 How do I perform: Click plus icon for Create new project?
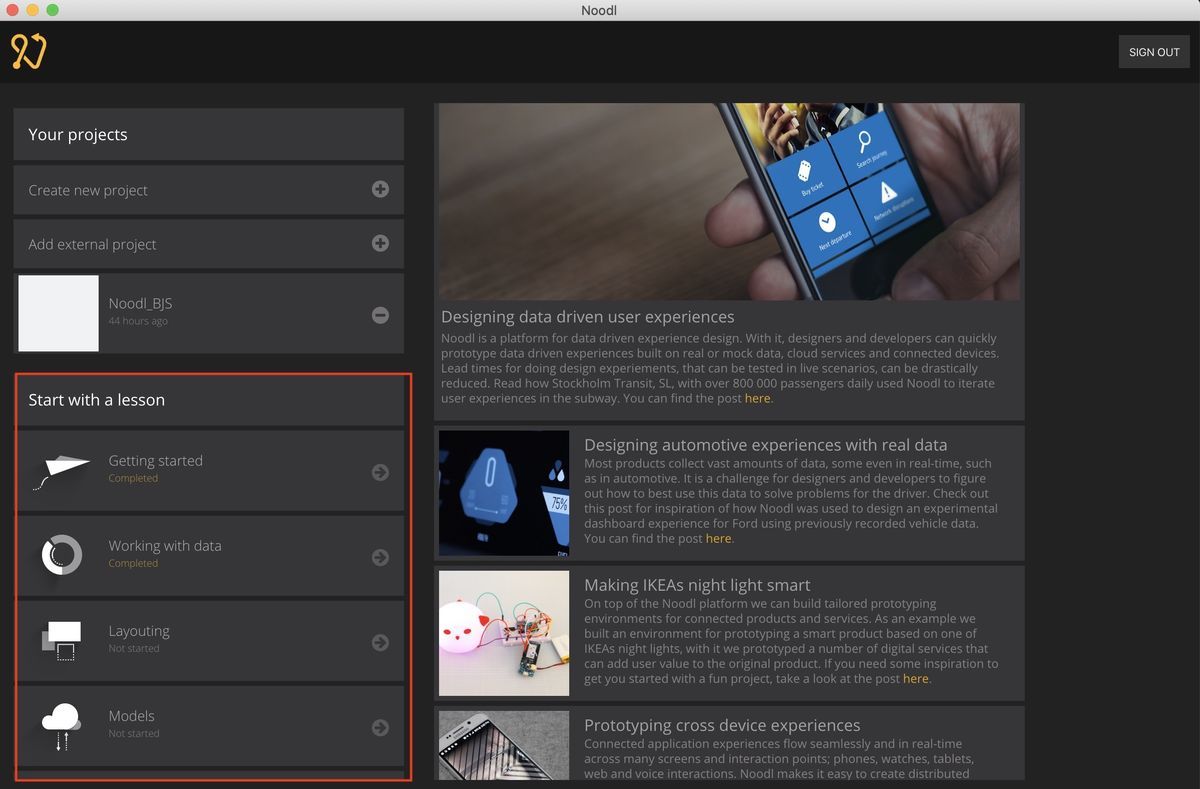tap(380, 189)
